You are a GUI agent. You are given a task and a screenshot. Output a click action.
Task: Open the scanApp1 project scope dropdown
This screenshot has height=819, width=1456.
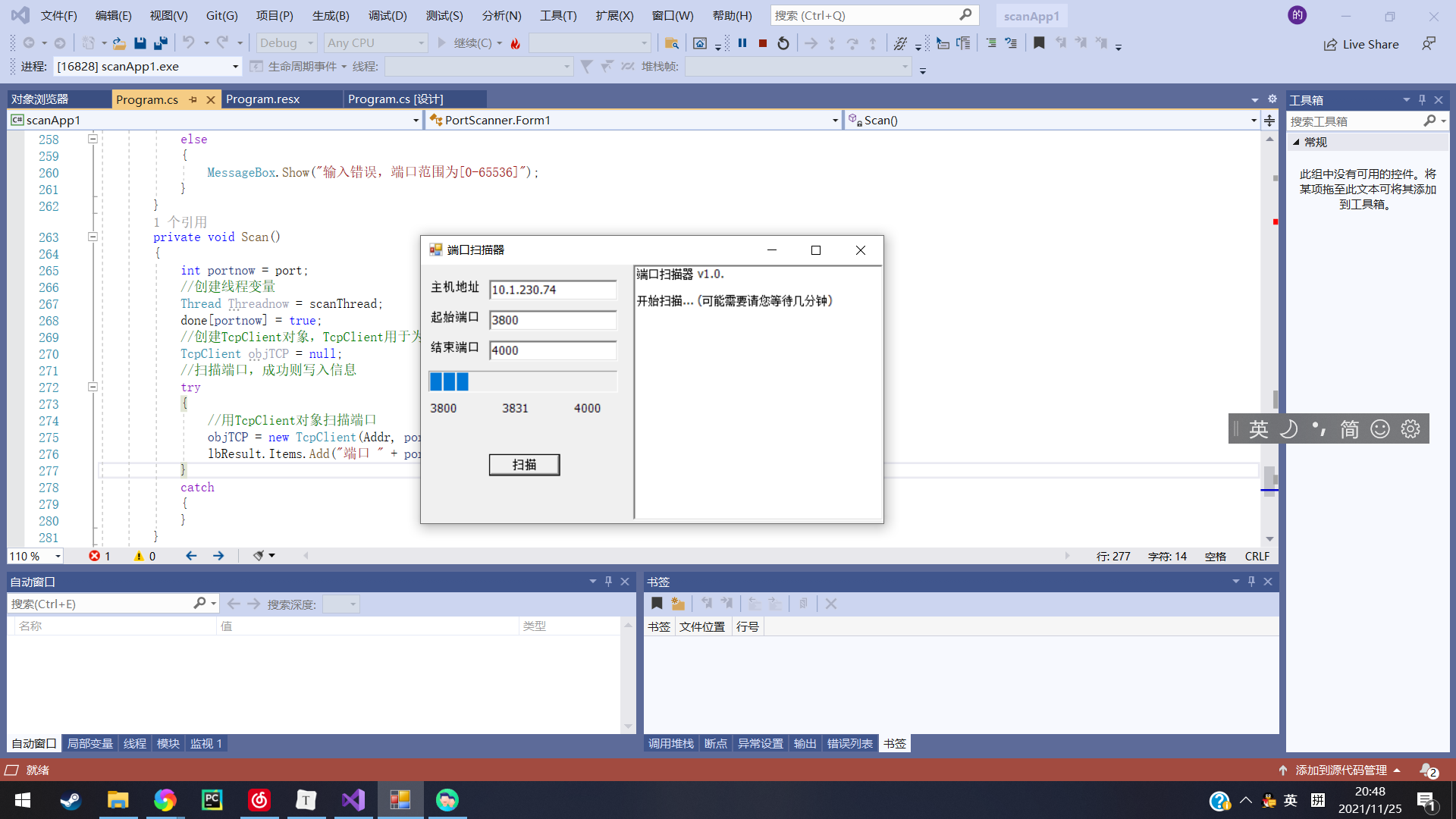pos(416,120)
